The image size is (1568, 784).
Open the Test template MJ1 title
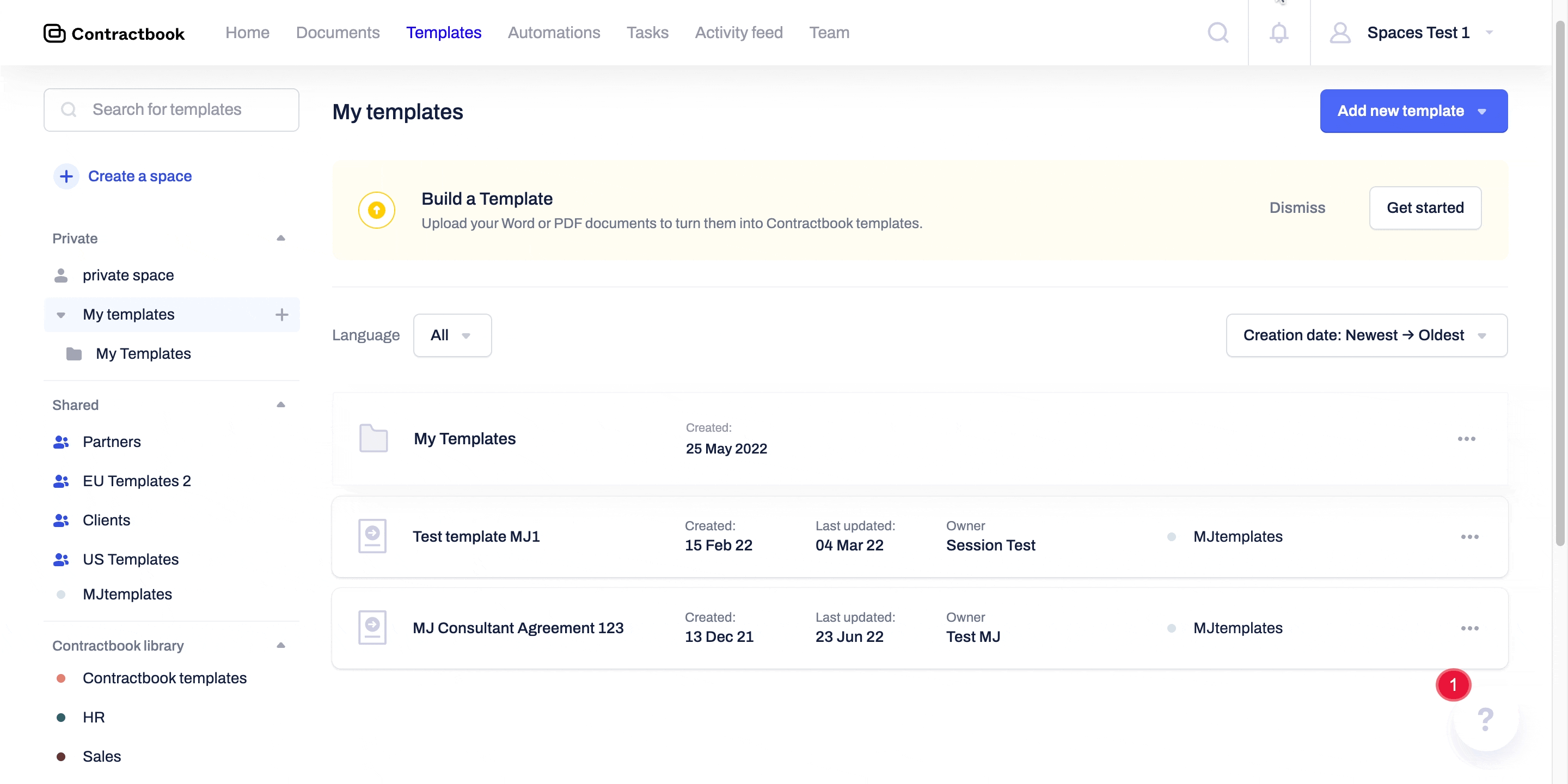[x=476, y=536]
